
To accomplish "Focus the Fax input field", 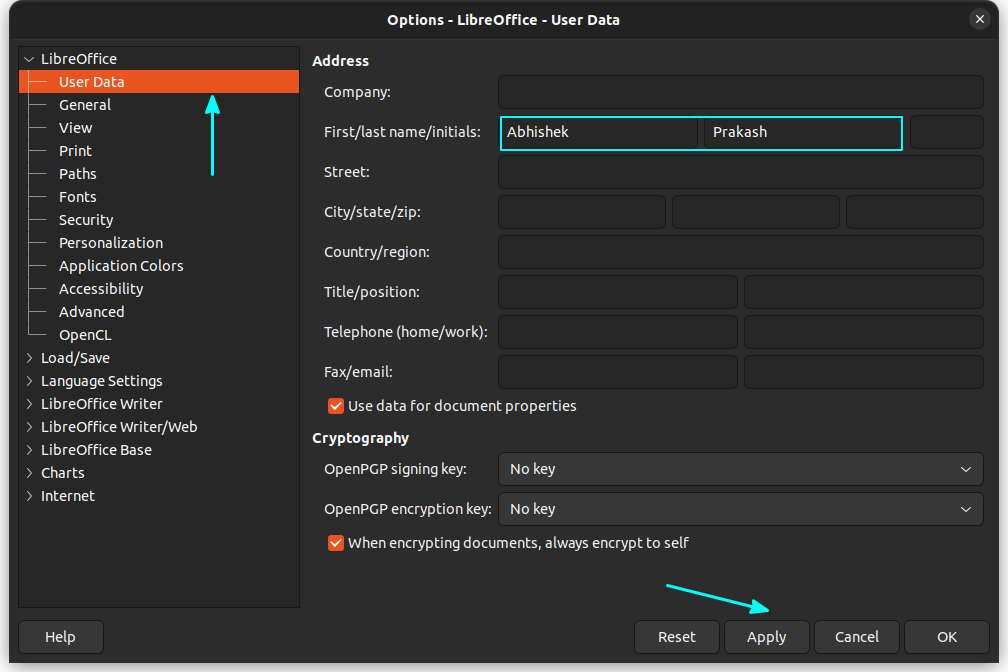I will [x=618, y=372].
